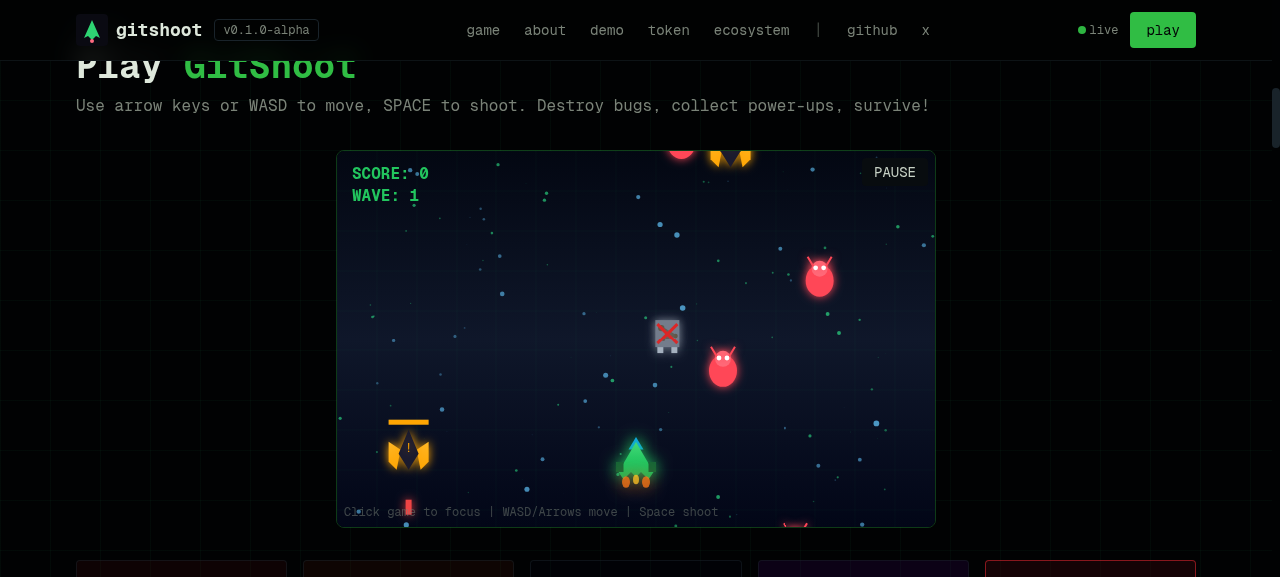This screenshot has height=577, width=1280.
Task: Click the green live status indicator
Action: (1098, 30)
